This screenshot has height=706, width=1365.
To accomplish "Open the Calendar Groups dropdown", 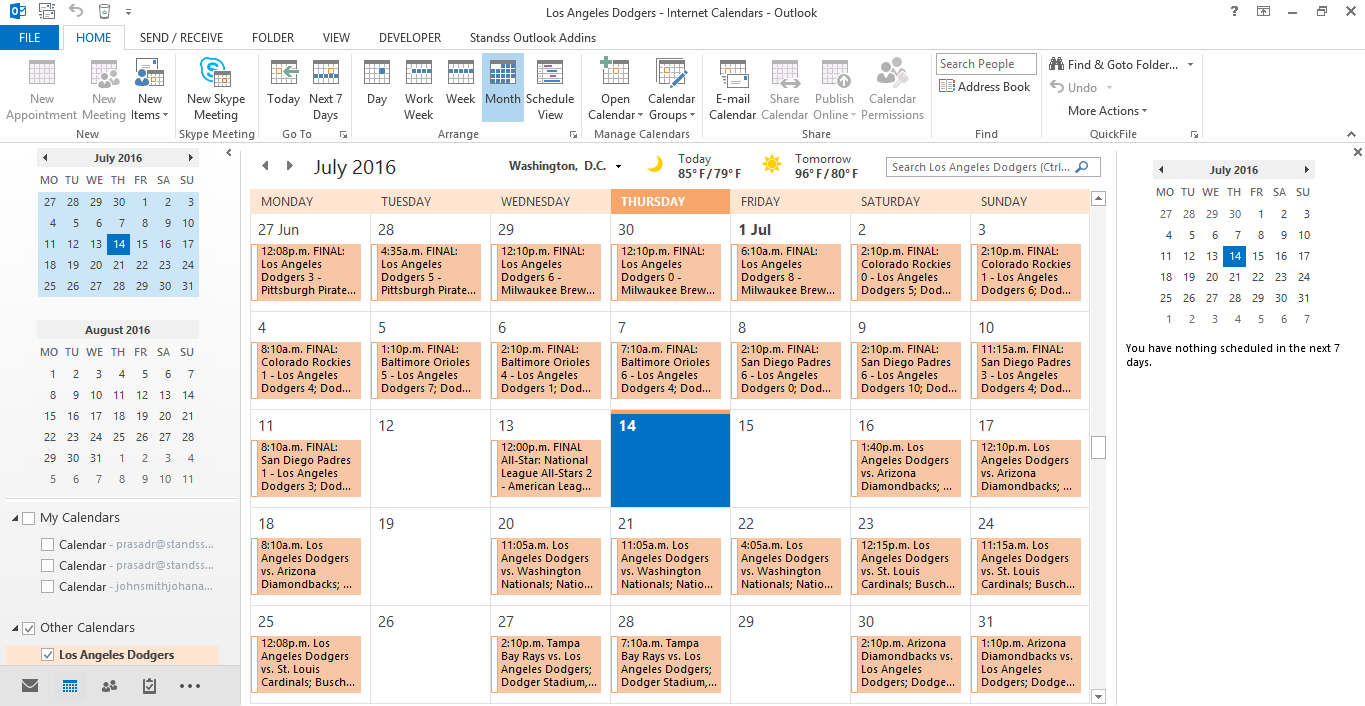I will (672, 90).
